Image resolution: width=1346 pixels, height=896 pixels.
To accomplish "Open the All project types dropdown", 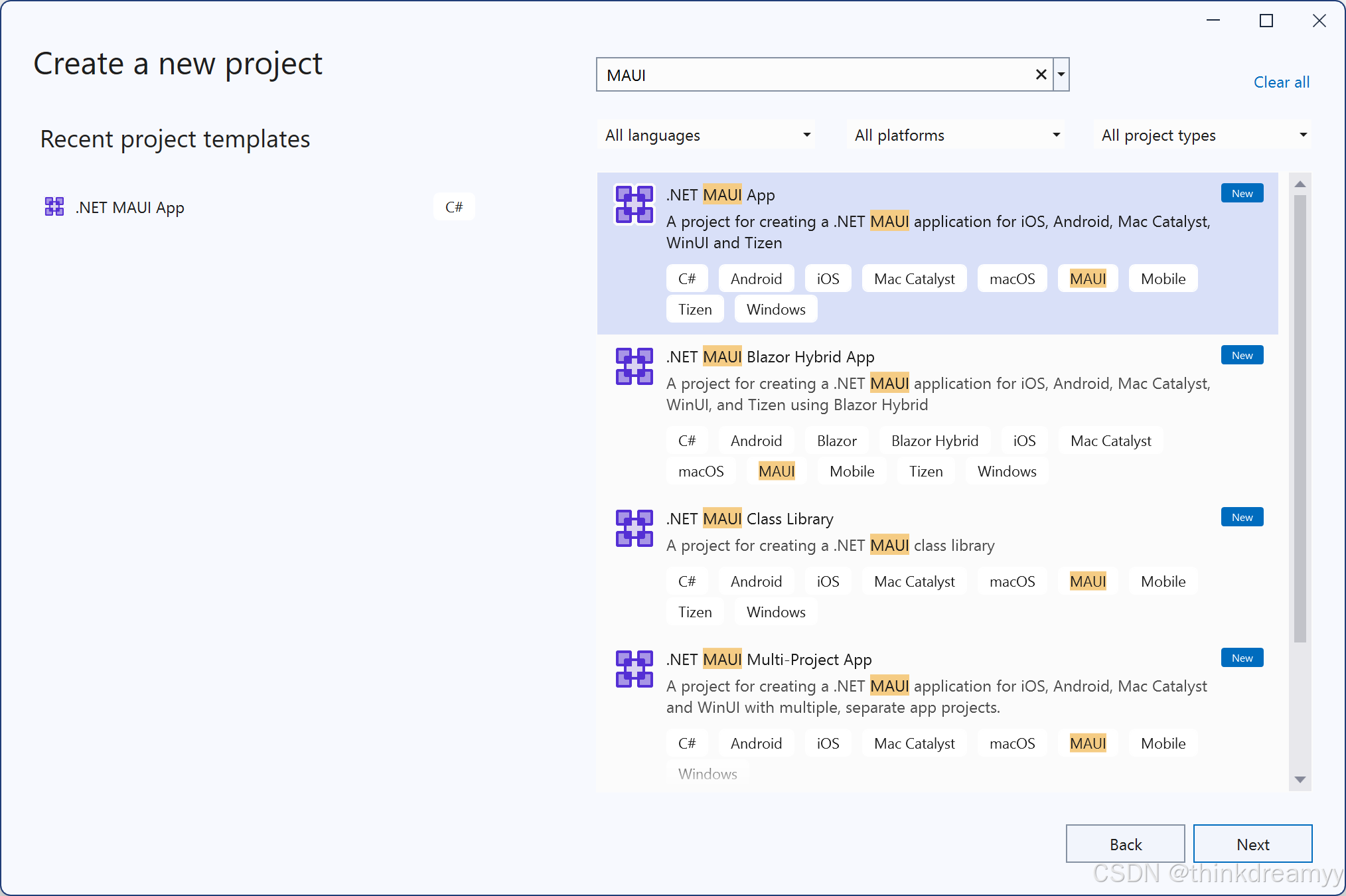I will 1203,135.
